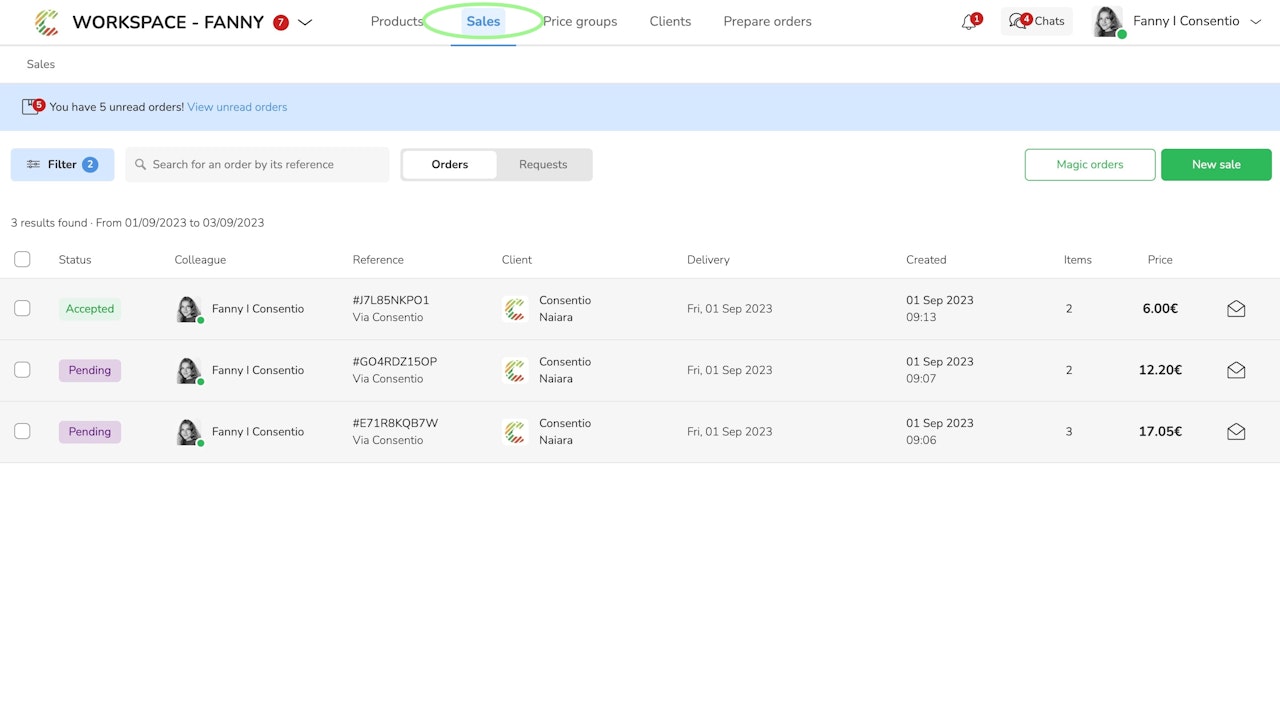Open the notifications bell
This screenshot has width=1280, height=701.
click(968, 22)
